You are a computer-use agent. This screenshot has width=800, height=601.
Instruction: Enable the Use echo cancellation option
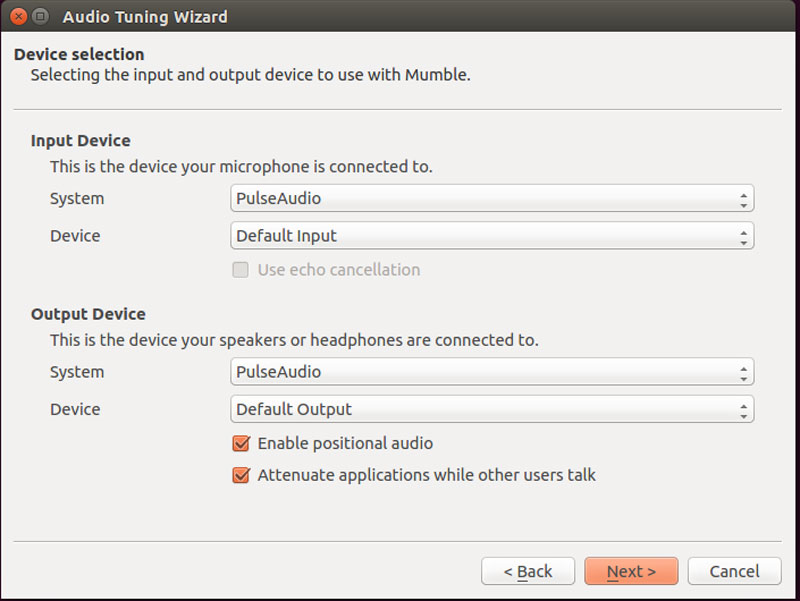(x=240, y=269)
